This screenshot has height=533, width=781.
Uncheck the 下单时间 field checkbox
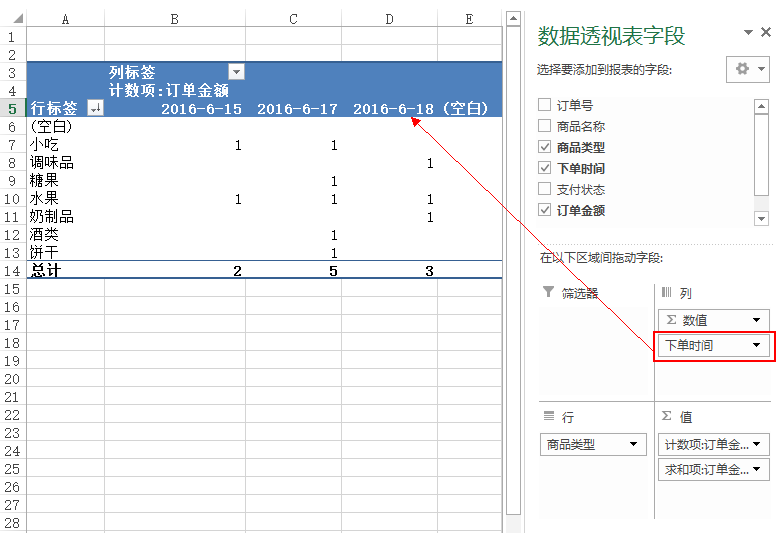tap(544, 167)
